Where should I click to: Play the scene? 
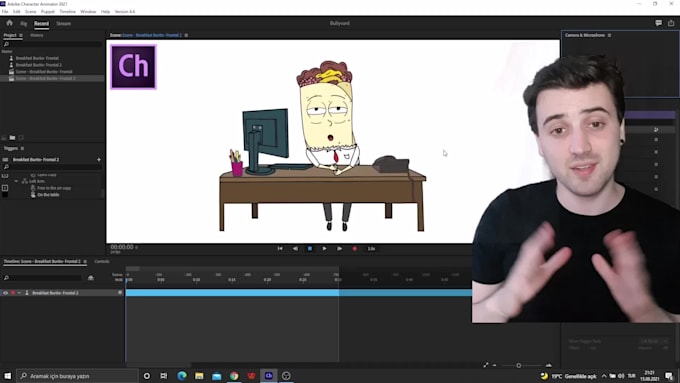pyautogui.click(x=324, y=249)
